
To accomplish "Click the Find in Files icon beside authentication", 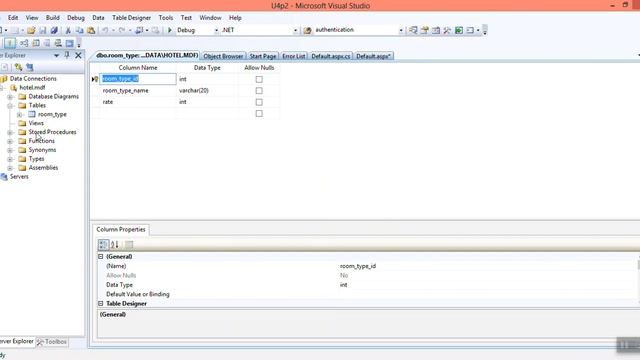I will point(307,30).
